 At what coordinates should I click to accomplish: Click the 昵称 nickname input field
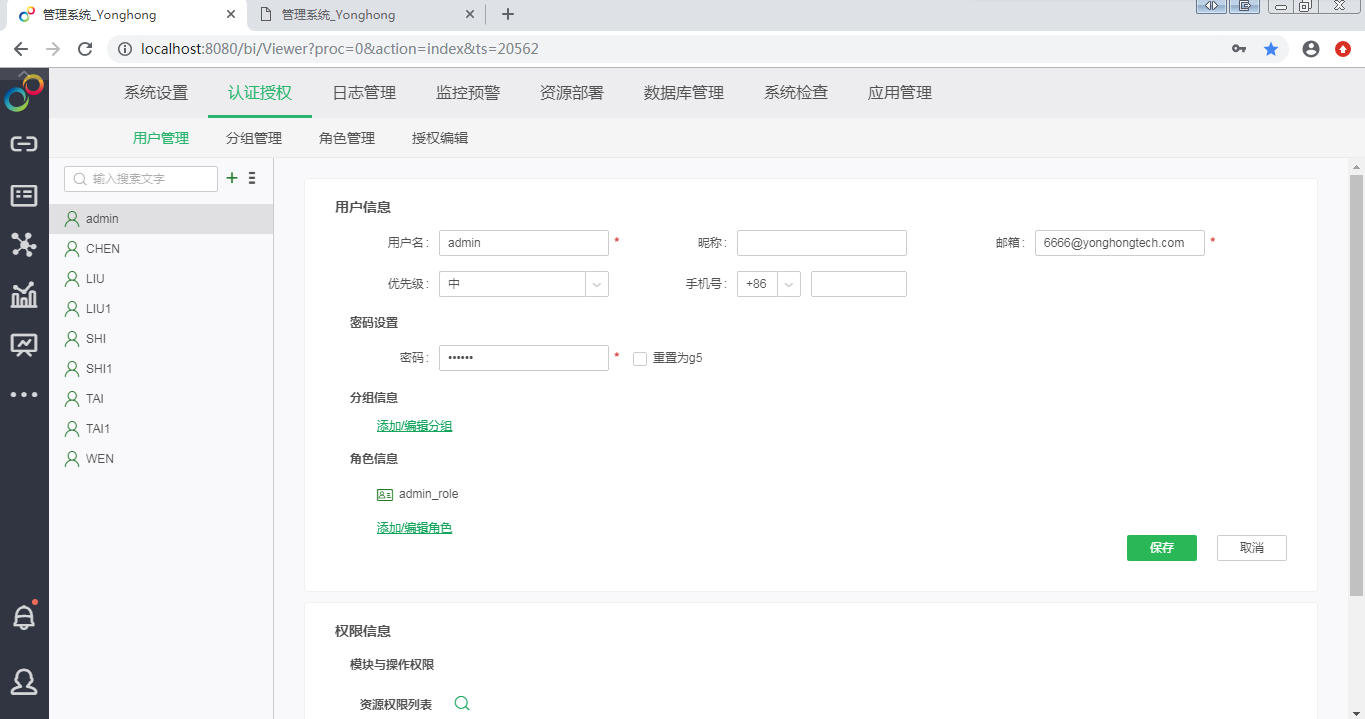coord(821,243)
